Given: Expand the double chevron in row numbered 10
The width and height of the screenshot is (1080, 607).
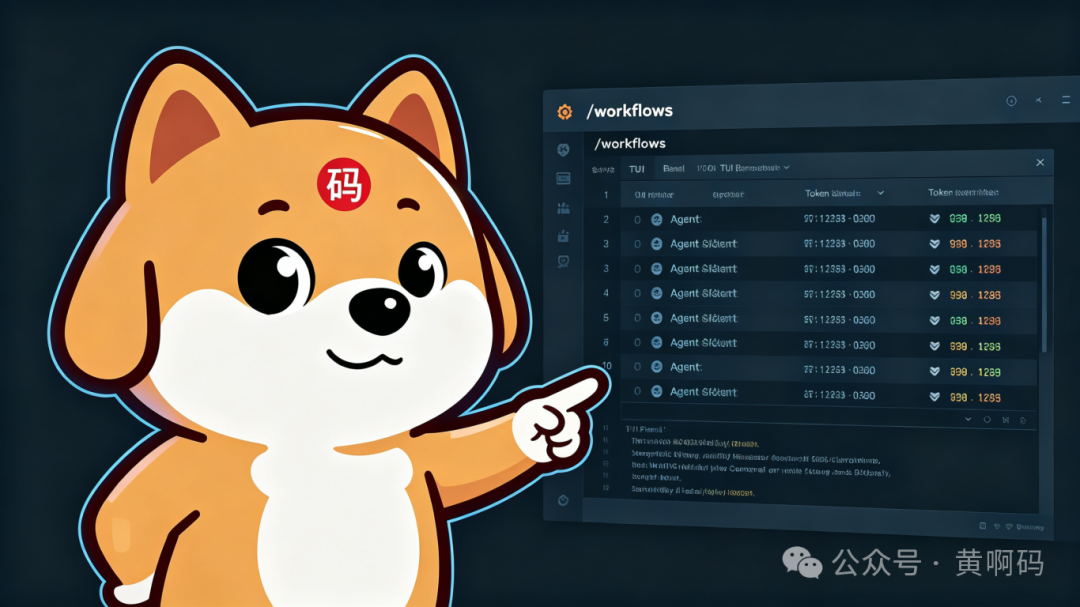Looking at the screenshot, I should [x=935, y=371].
